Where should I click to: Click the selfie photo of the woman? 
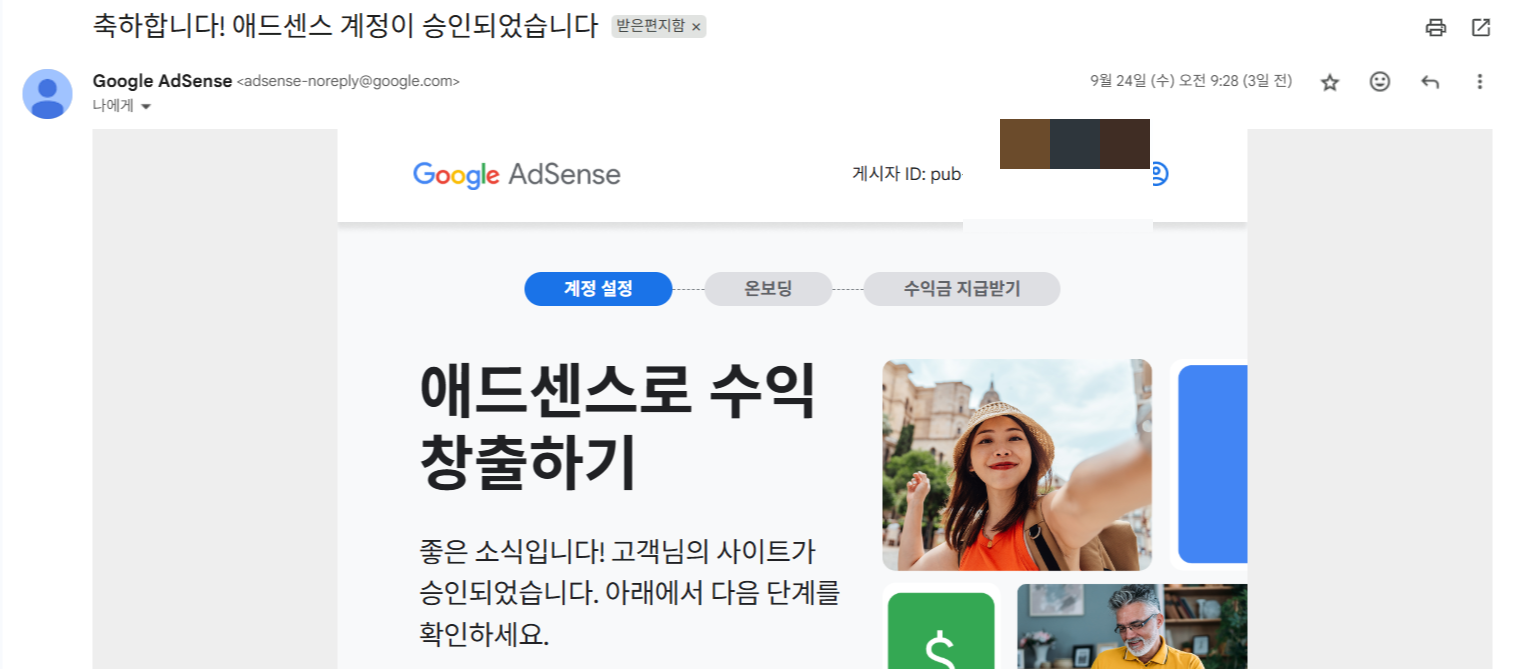pos(1016,465)
